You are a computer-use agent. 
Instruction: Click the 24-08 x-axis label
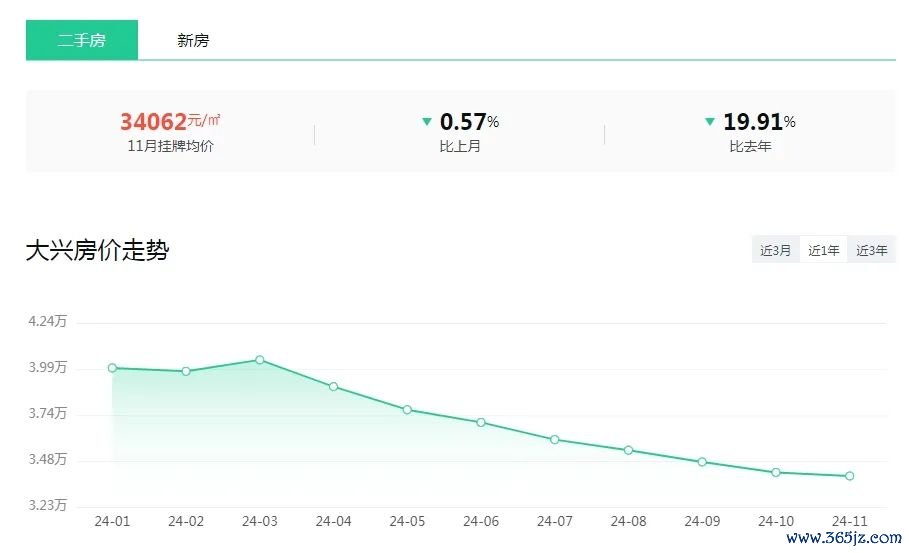pyautogui.click(x=628, y=521)
